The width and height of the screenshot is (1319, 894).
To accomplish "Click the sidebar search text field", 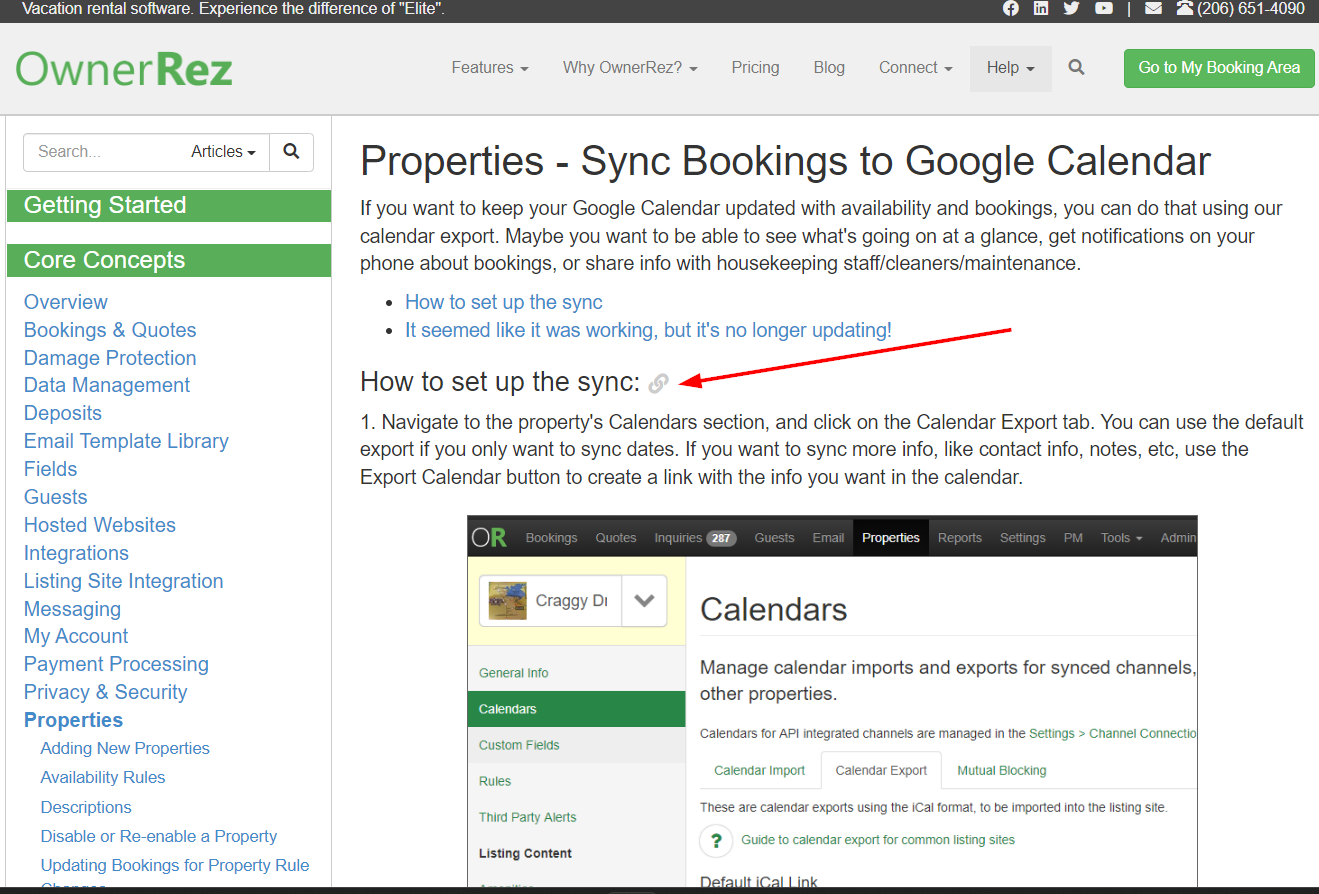I will [100, 152].
